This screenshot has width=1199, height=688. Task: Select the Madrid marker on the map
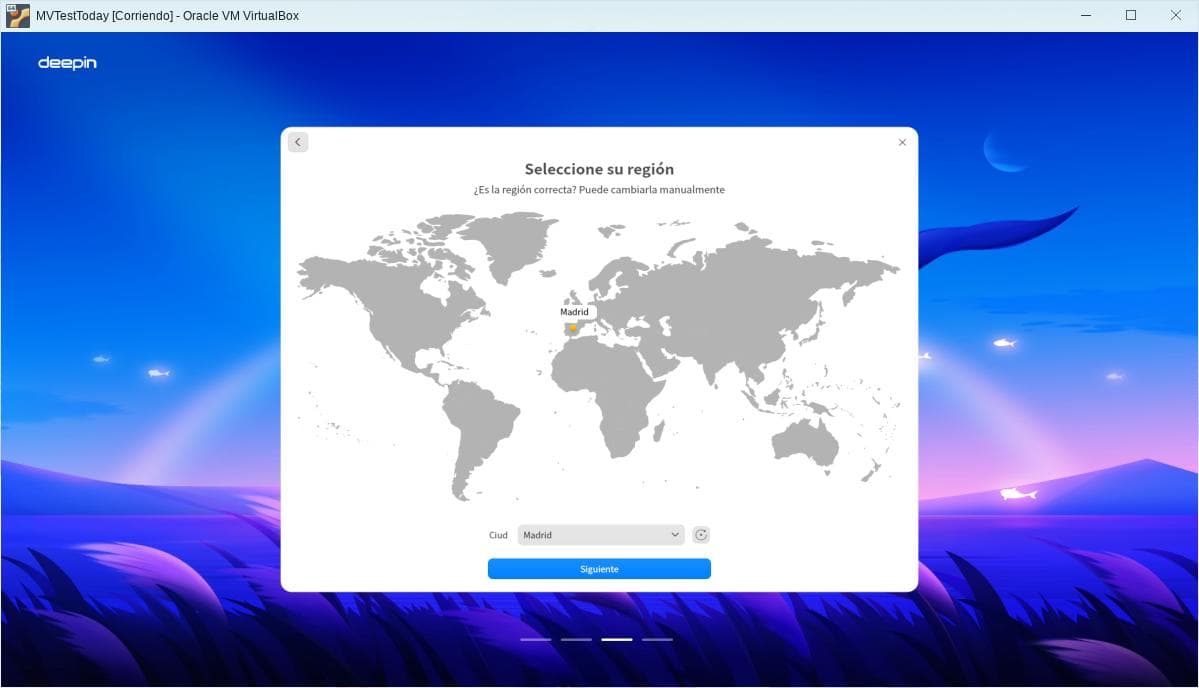pyautogui.click(x=573, y=328)
